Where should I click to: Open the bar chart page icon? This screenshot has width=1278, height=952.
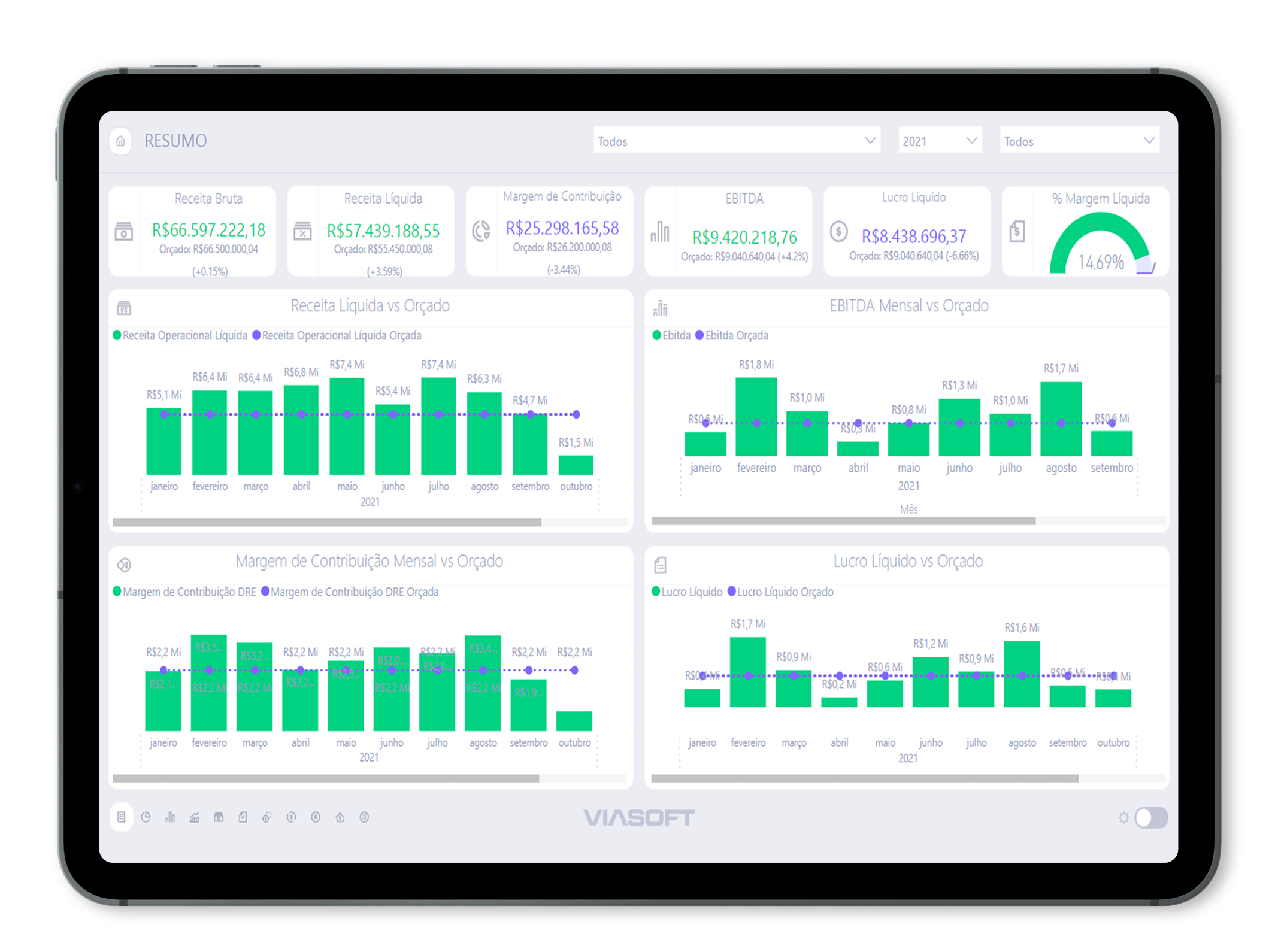(170, 817)
